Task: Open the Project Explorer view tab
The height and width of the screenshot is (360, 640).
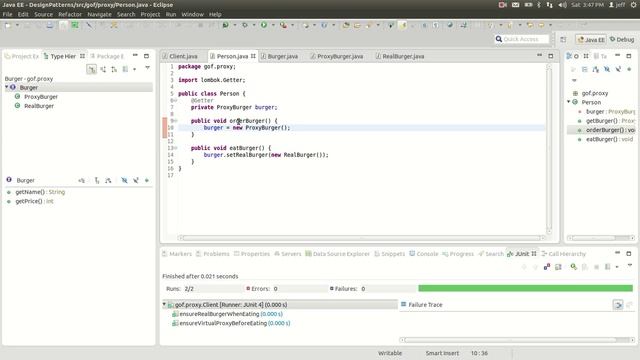Action: (x=22, y=56)
